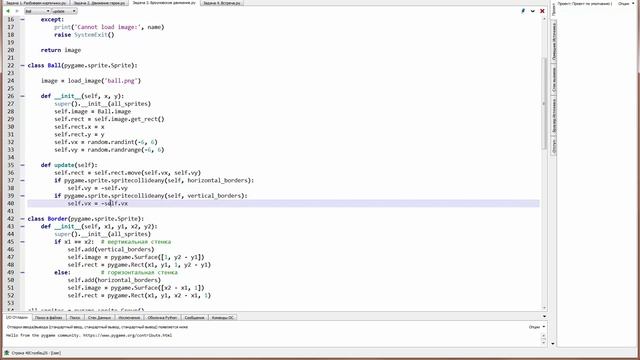Image resolution: width=640 pixels, height=360 pixels.
Task: Click the line and column status text
Action: (x=36, y=353)
